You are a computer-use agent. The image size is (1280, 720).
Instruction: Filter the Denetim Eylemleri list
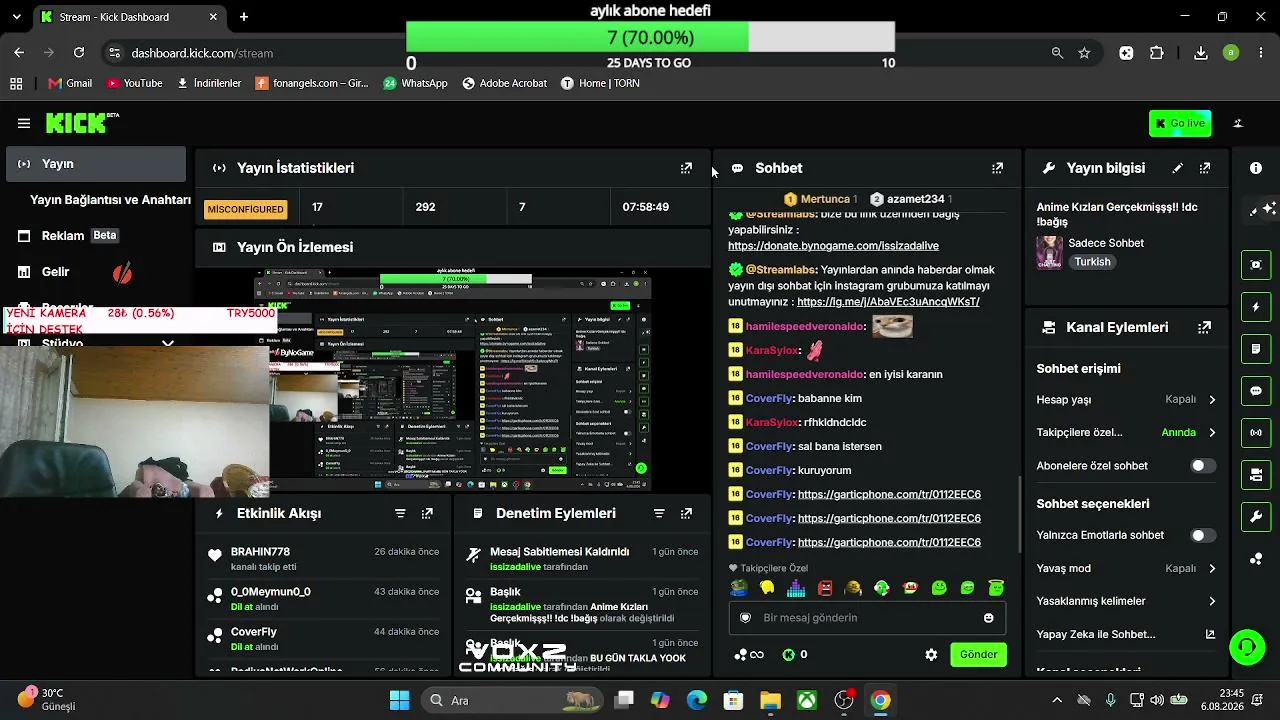point(659,513)
